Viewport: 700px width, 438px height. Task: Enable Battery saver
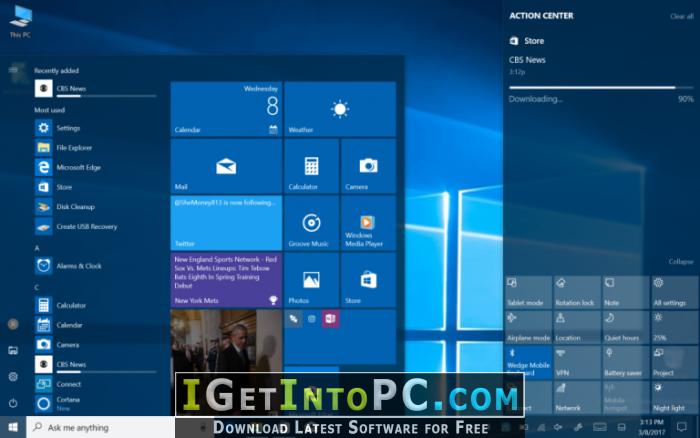coord(625,363)
